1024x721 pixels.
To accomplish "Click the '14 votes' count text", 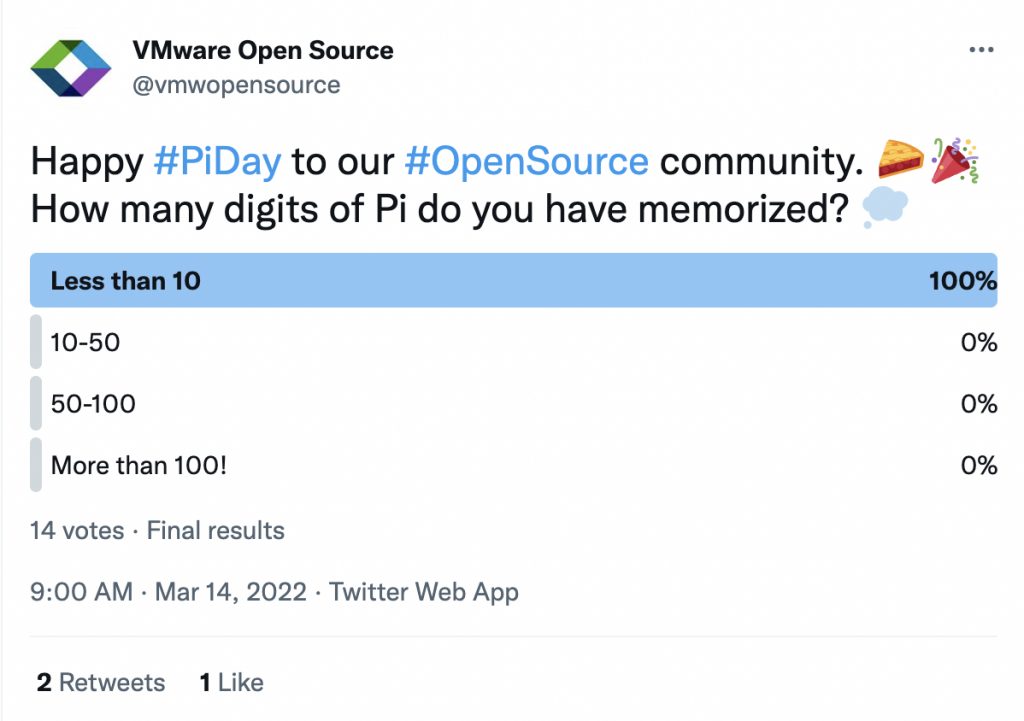I will [x=77, y=530].
